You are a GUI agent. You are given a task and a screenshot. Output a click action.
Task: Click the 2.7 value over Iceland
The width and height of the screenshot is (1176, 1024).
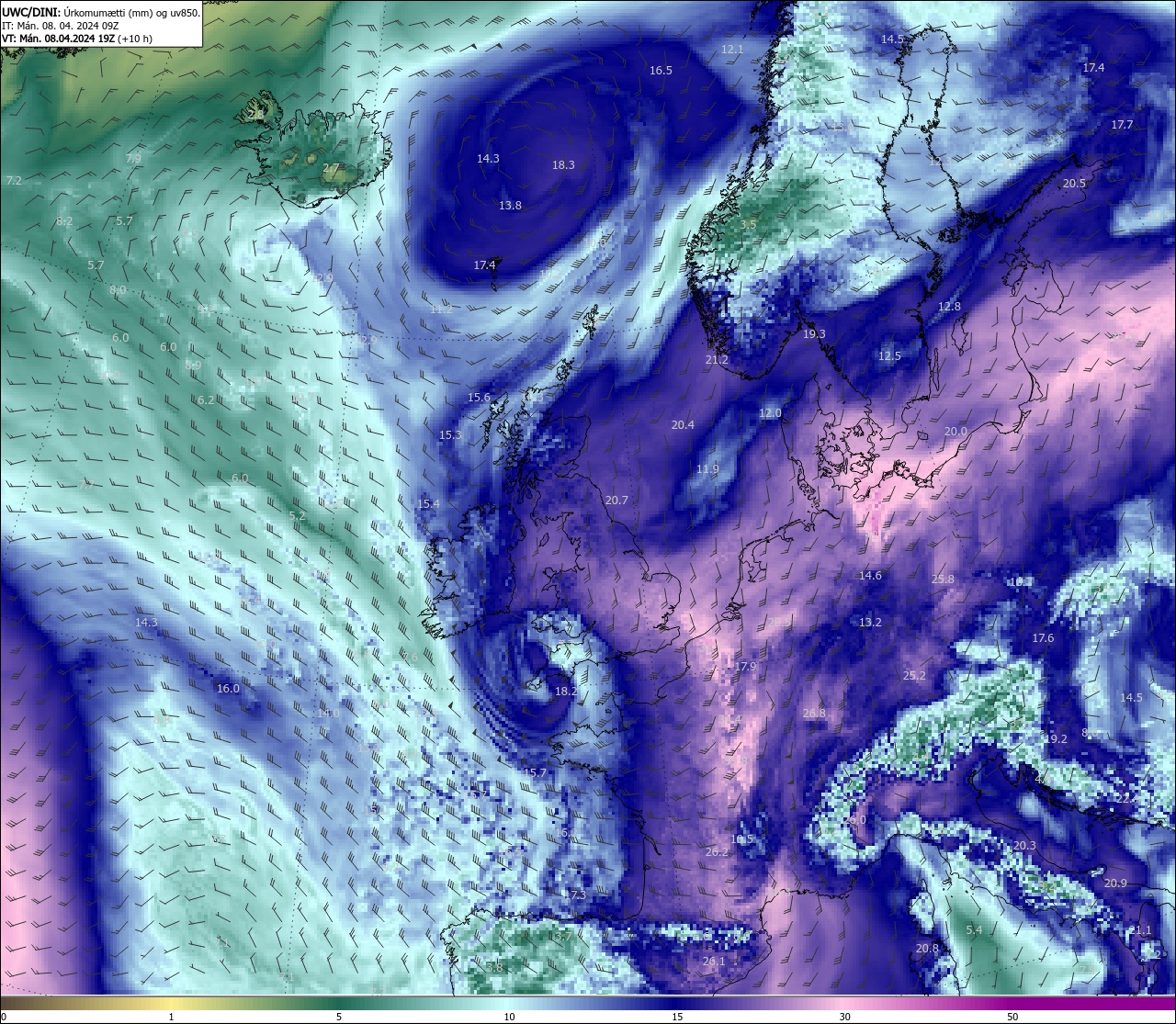pos(331,168)
